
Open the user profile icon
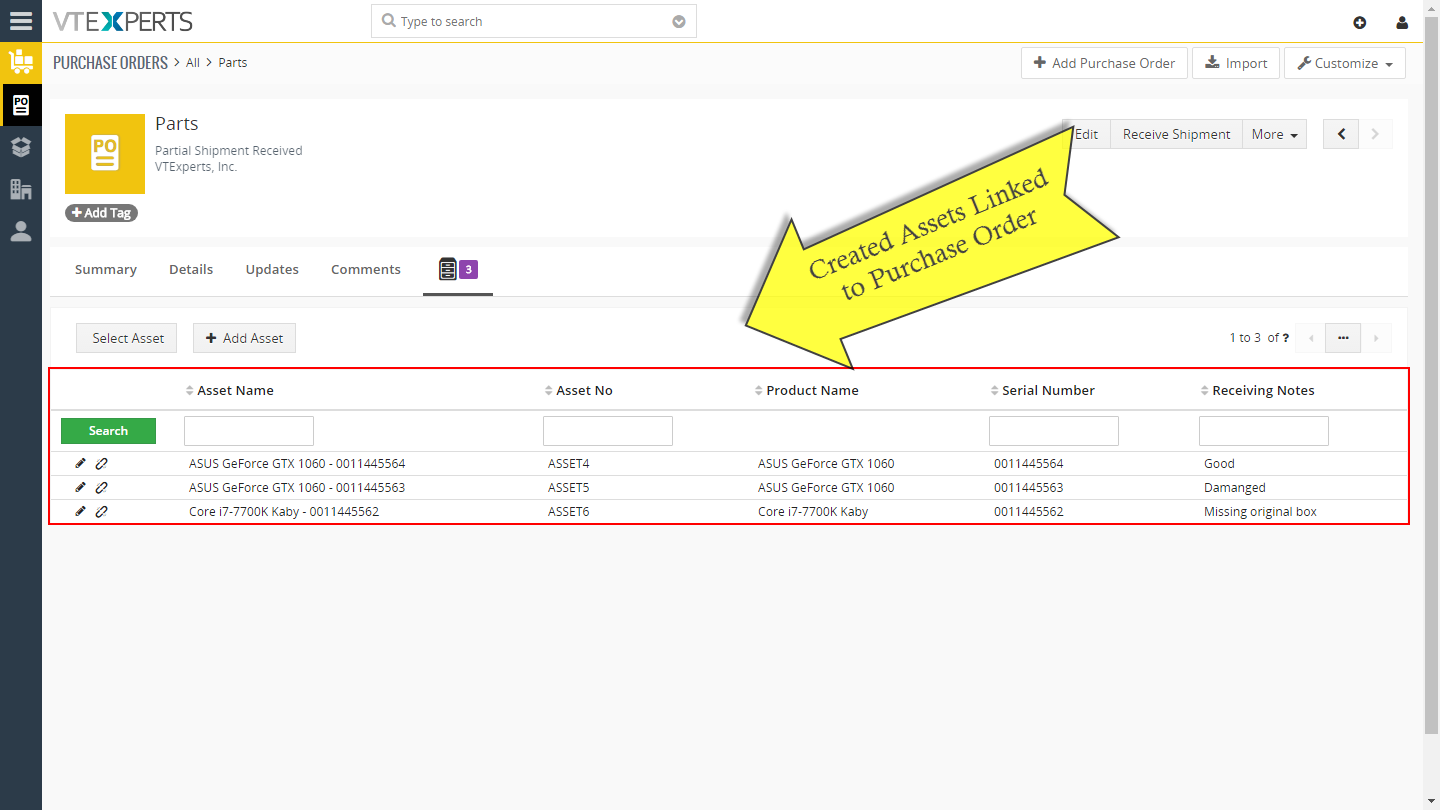(x=1402, y=22)
